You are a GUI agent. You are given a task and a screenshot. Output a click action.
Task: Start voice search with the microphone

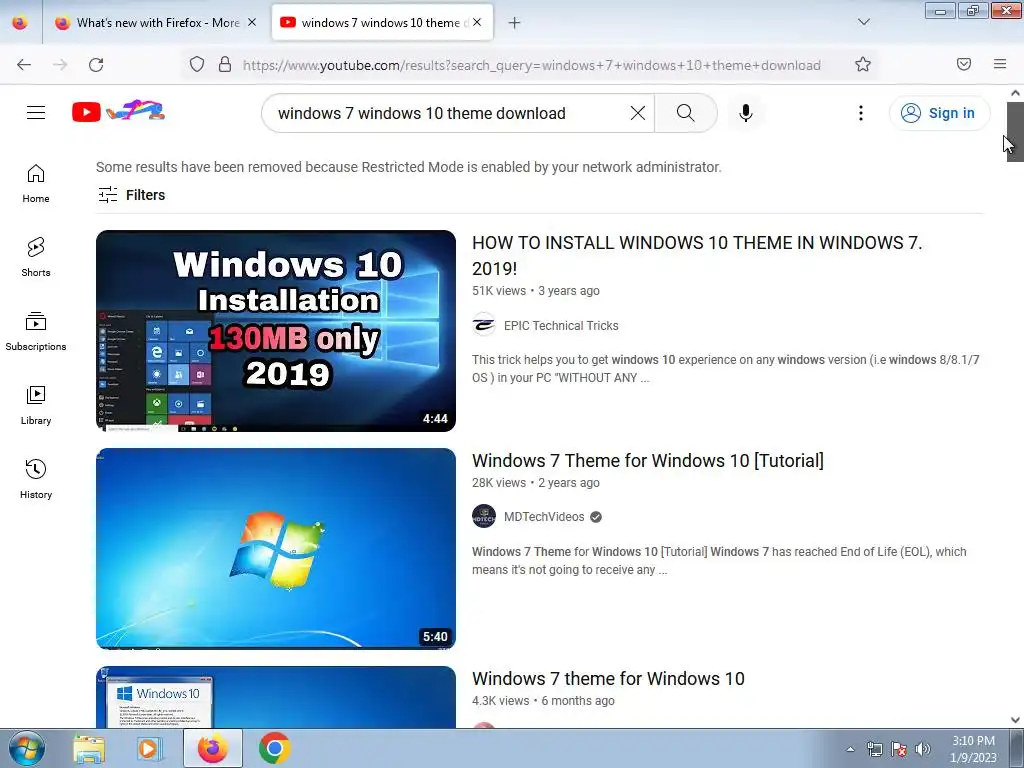point(746,113)
